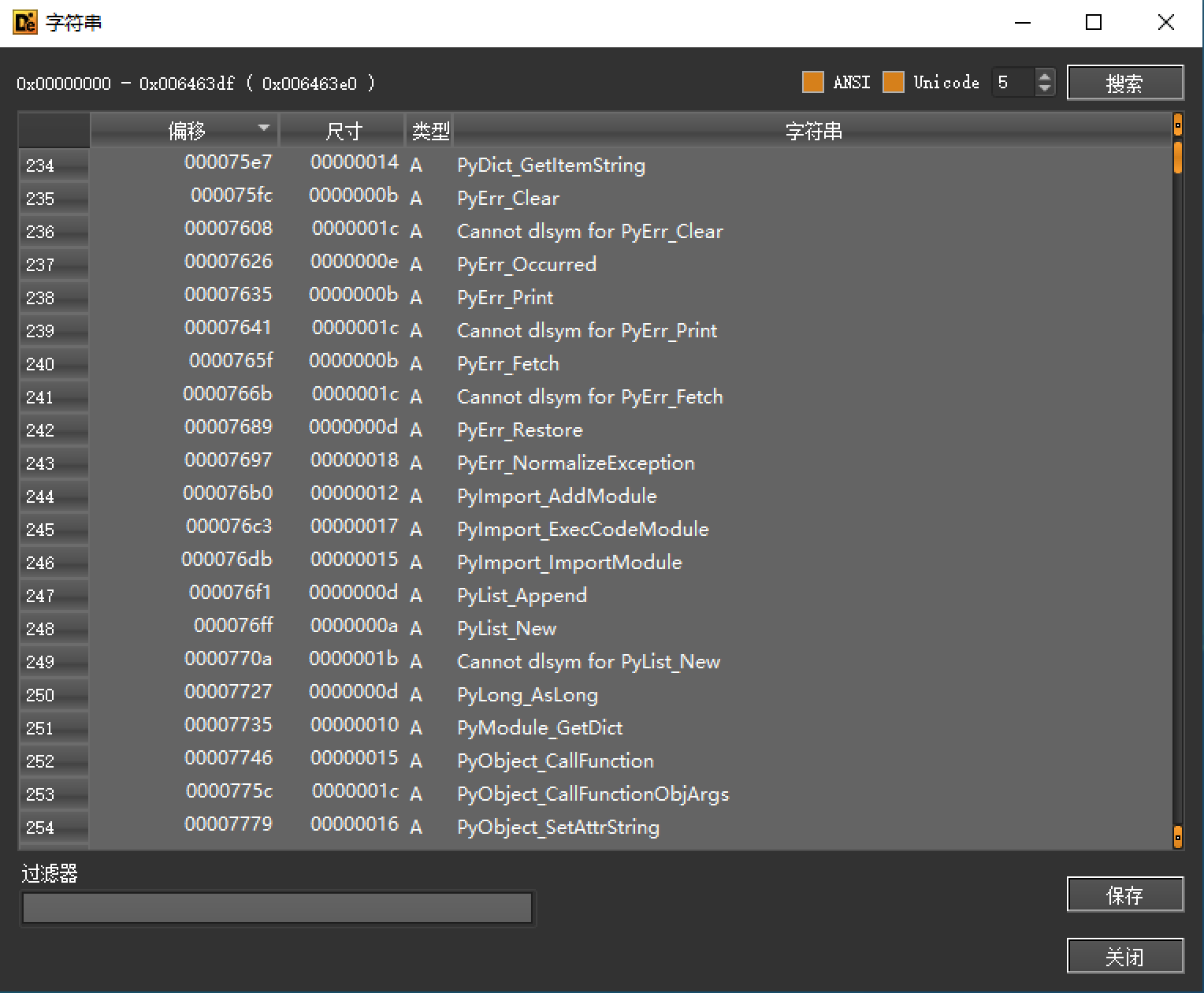Click size cell 0000000e

click(355, 262)
